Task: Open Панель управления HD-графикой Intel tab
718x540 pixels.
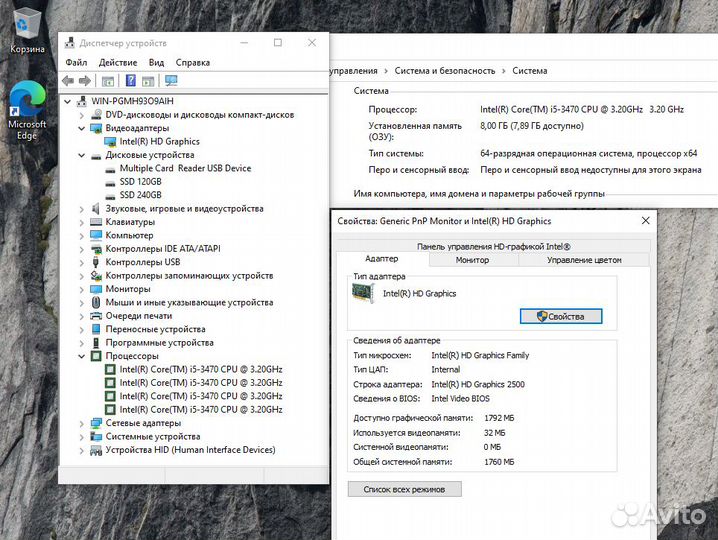Action: 494,246
